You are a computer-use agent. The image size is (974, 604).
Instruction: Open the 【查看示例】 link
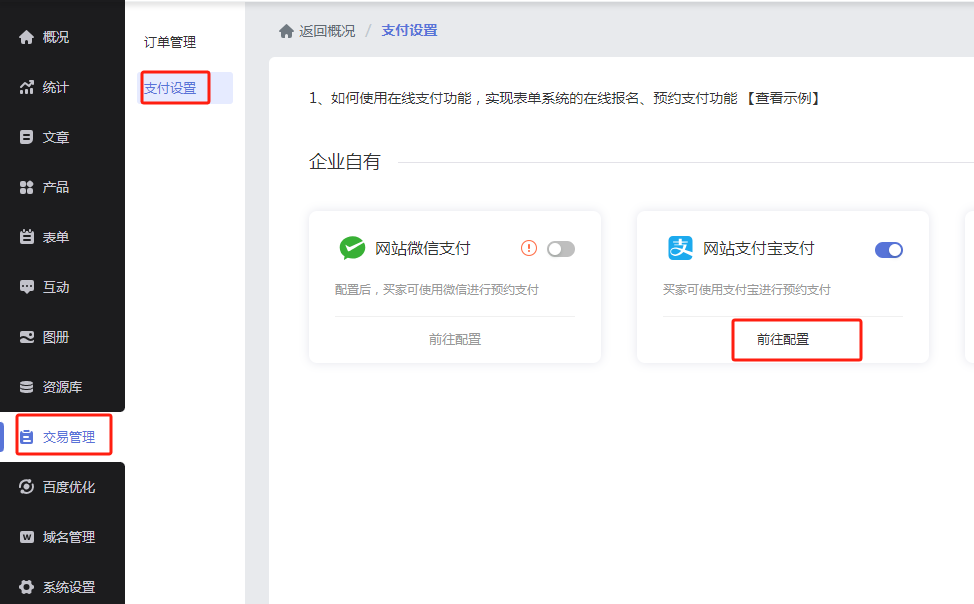pyautogui.click(x=783, y=98)
